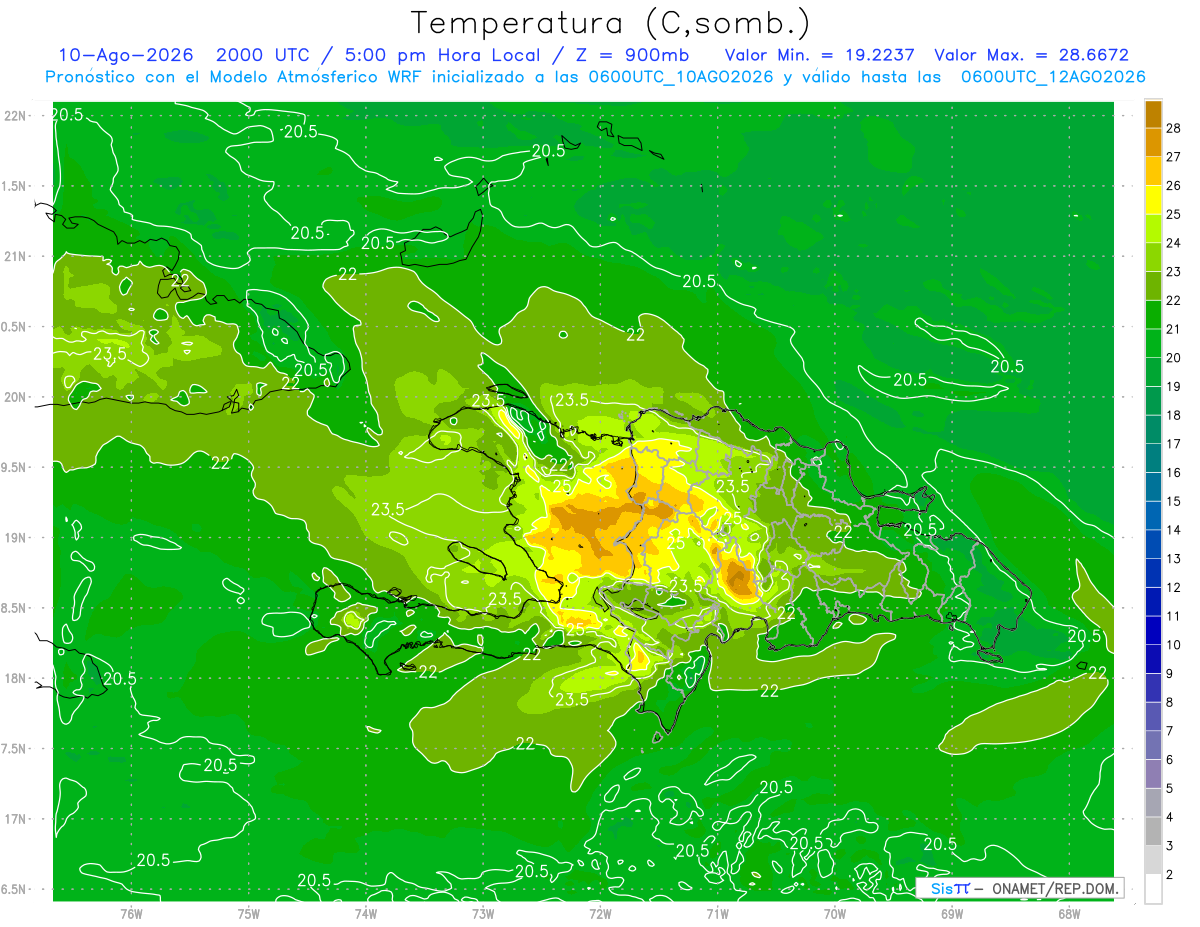Select the purple legend swatch between 5 and 6

[x=1153, y=774]
